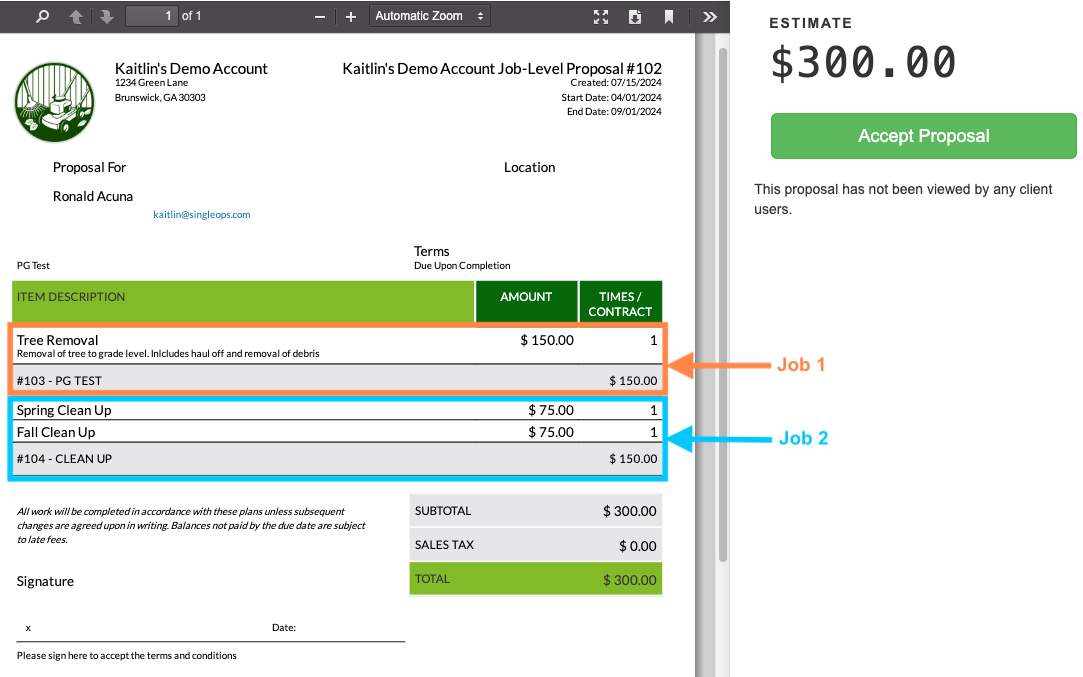Image resolution: width=1083 pixels, height=677 pixels.
Task: Click the PDF viewer vertical scrollbar
Action: tap(721, 300)
